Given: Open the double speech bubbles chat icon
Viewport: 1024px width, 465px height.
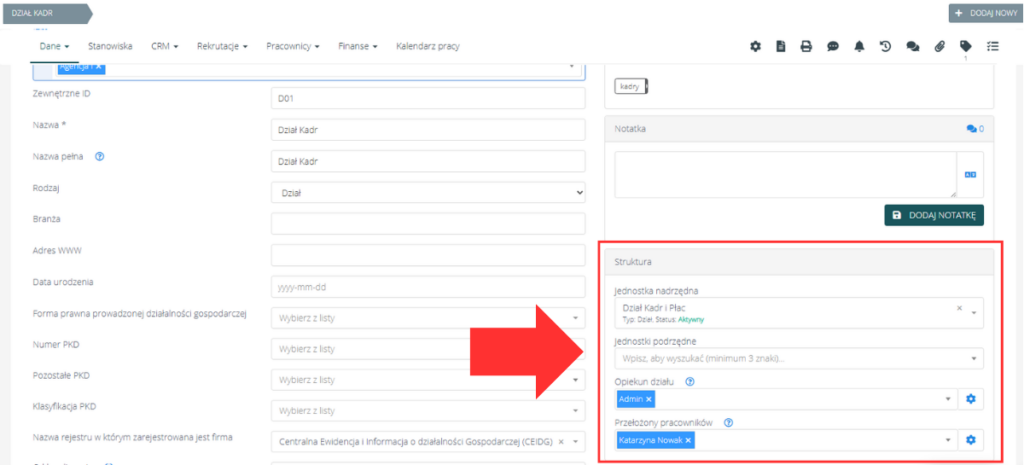Looking at the screenshot, I should [x=913, y=46].
